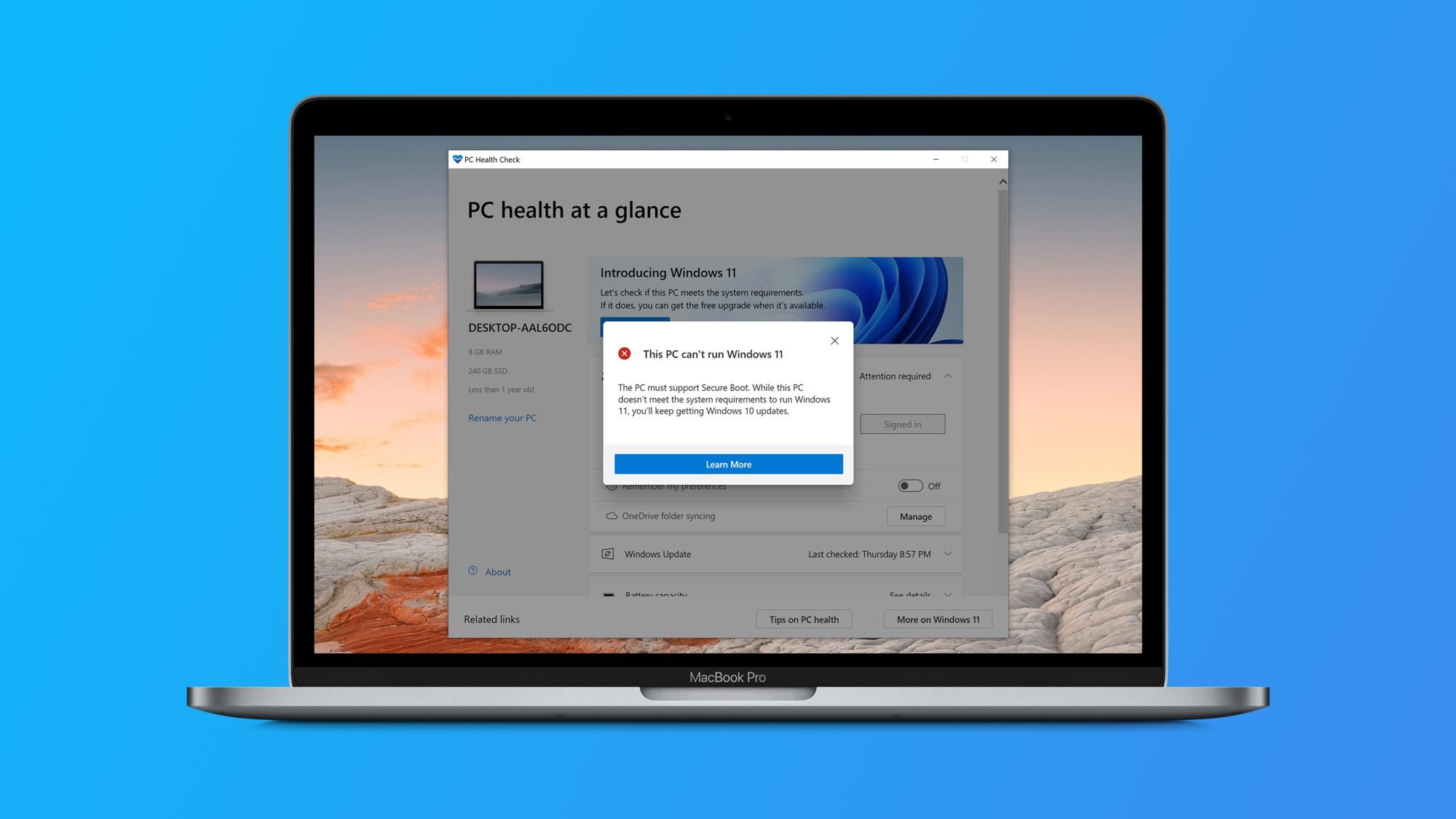Toggle the Remember my preferences switch
Screen dimensions: 1456x819
pyautogui.click(x=909, y=485)
